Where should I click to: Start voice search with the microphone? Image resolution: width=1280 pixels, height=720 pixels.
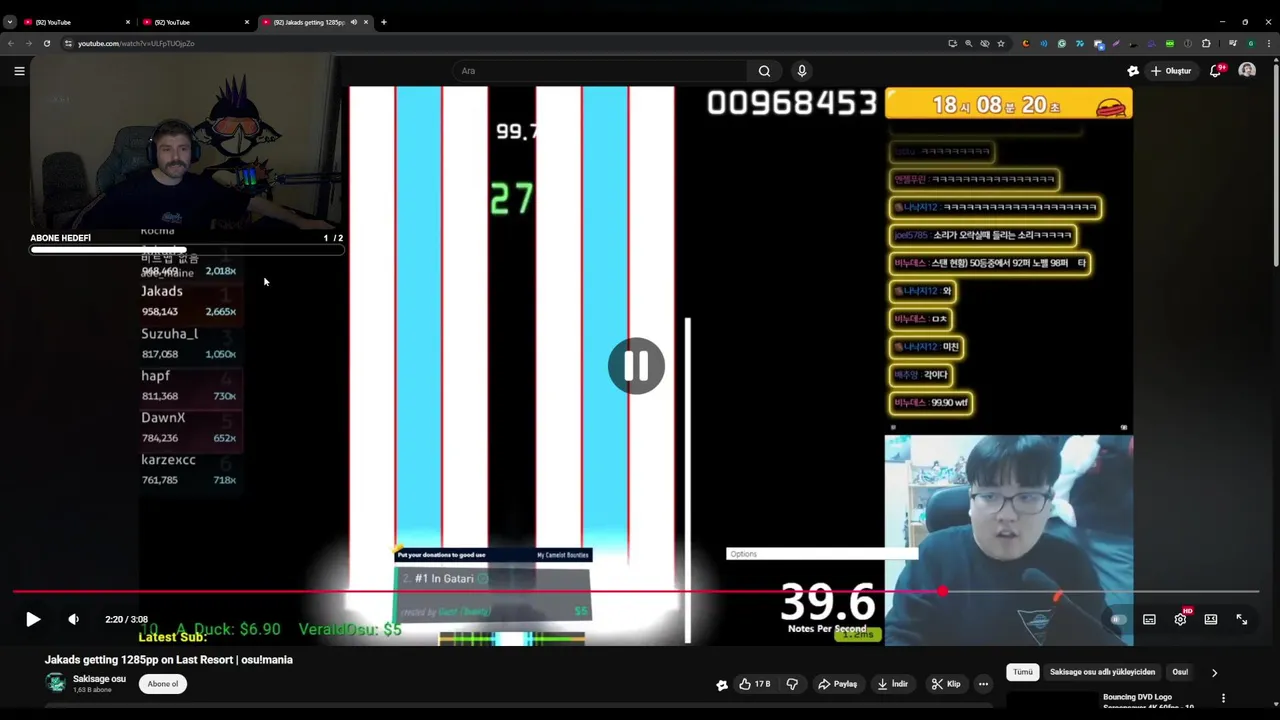click(801, 71)
